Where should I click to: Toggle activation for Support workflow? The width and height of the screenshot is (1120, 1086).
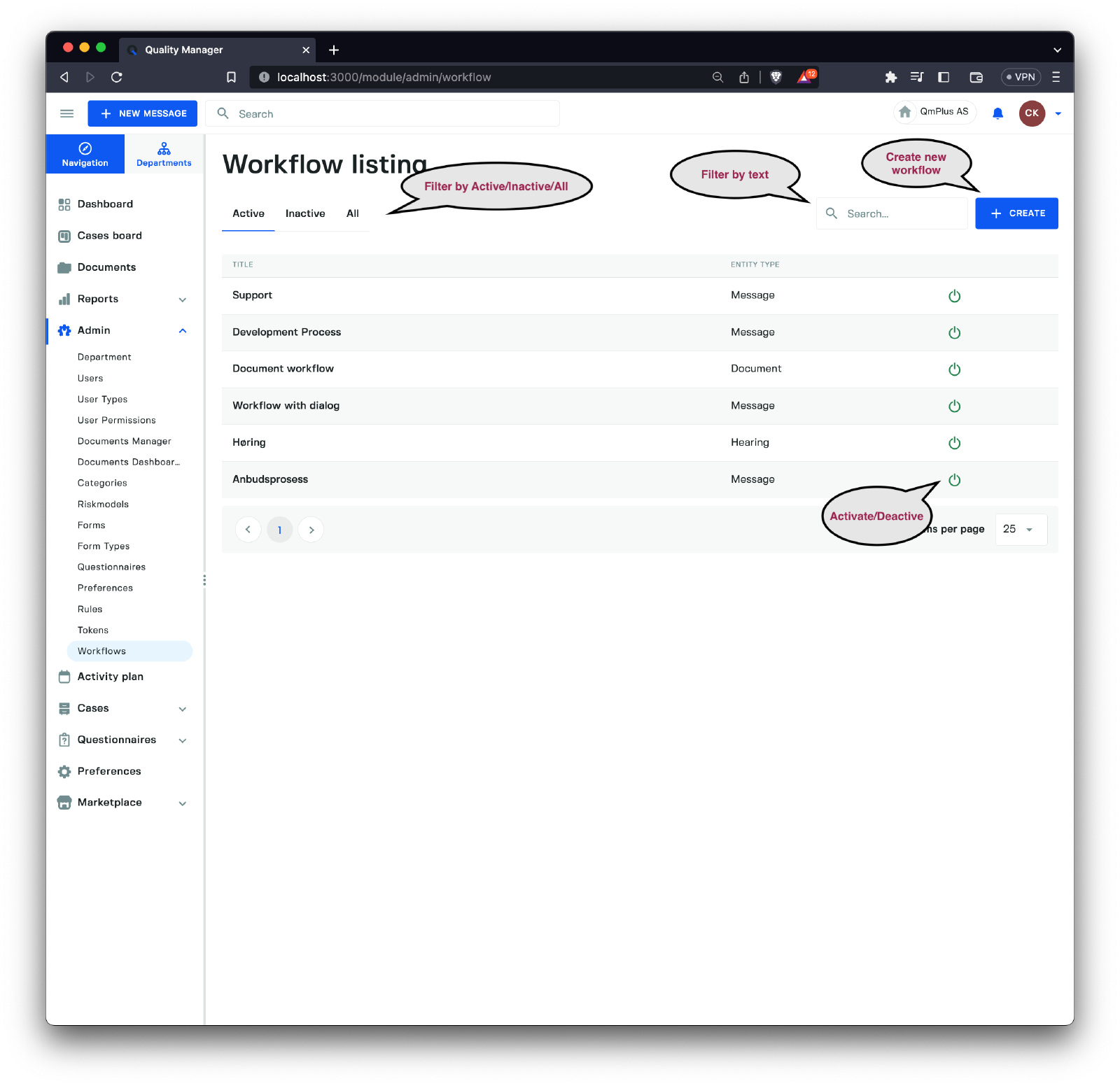(954, 296)
